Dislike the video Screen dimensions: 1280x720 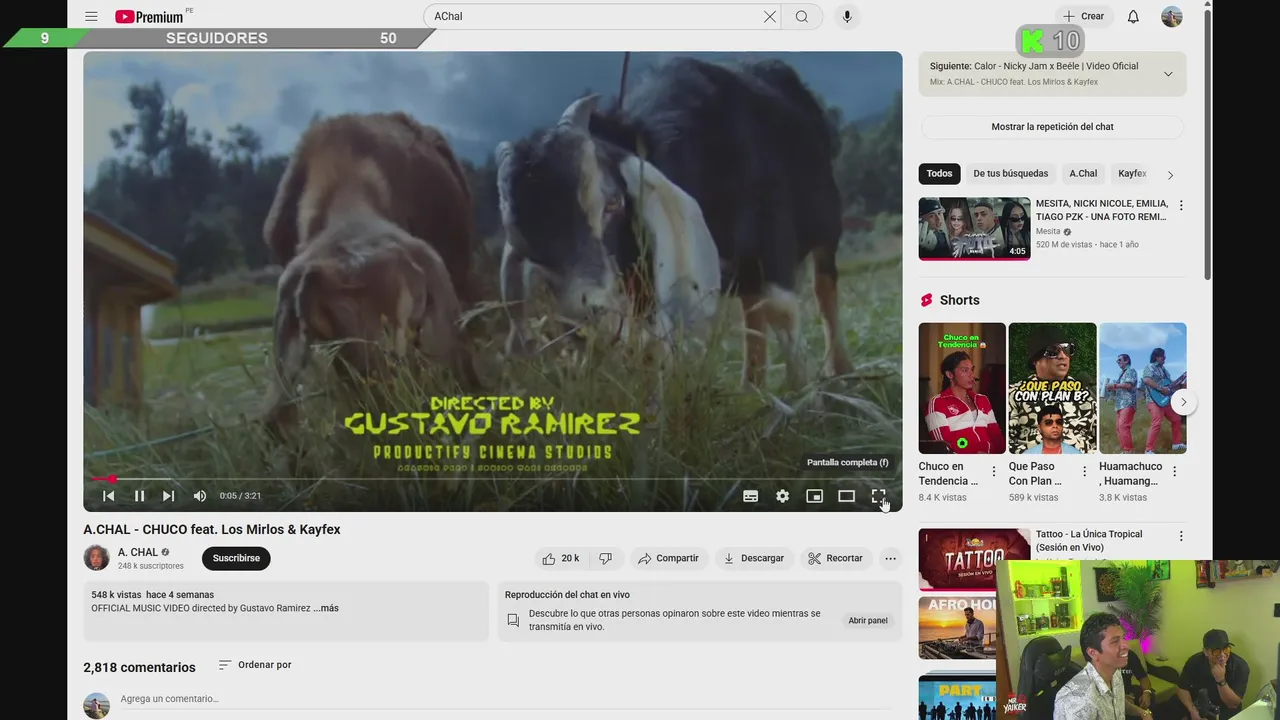coord(605,558)
